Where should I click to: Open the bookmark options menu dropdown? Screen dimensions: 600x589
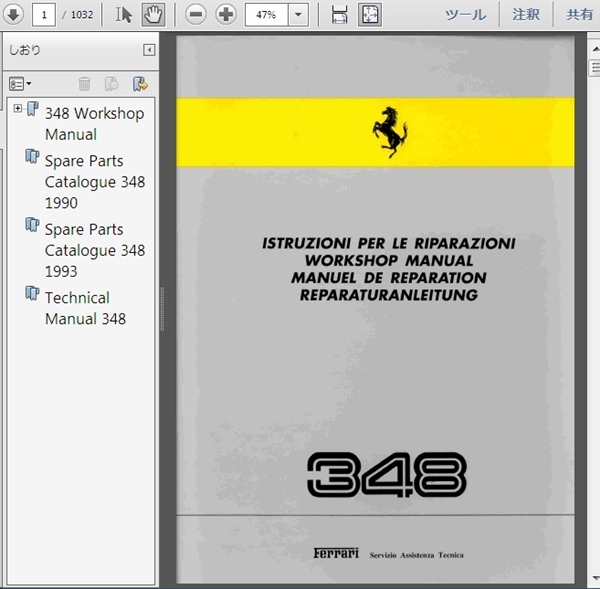20,84
